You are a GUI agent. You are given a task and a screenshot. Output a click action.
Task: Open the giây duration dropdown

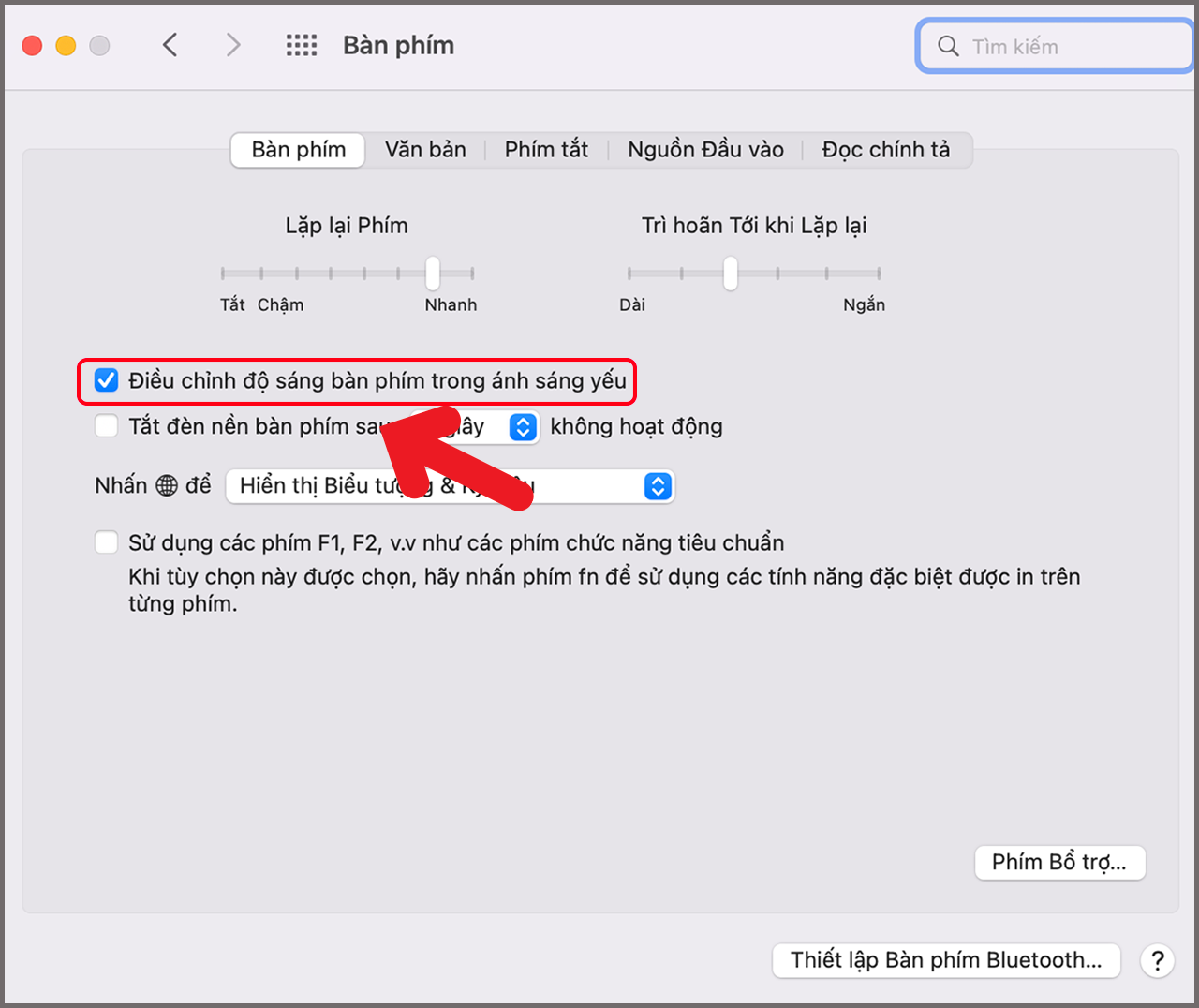coord(474,427)
